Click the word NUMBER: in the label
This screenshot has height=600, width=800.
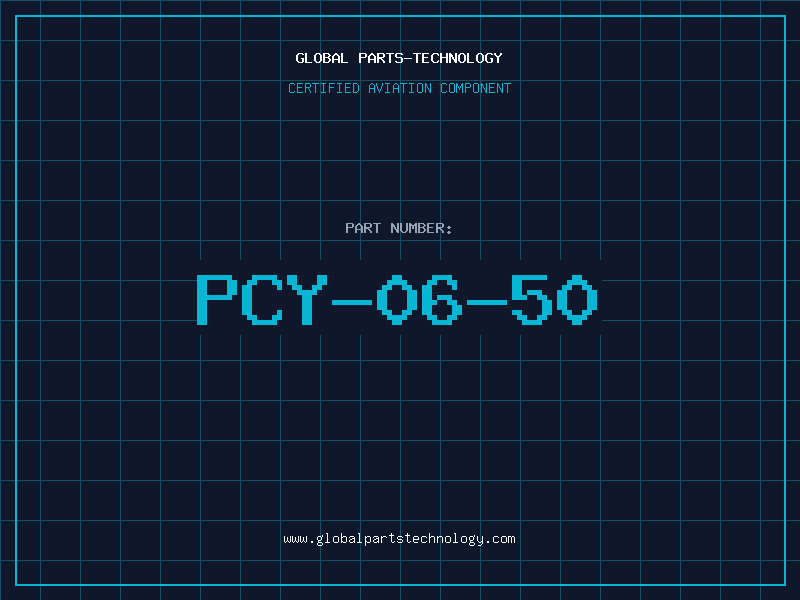click(x=421, y=228)
